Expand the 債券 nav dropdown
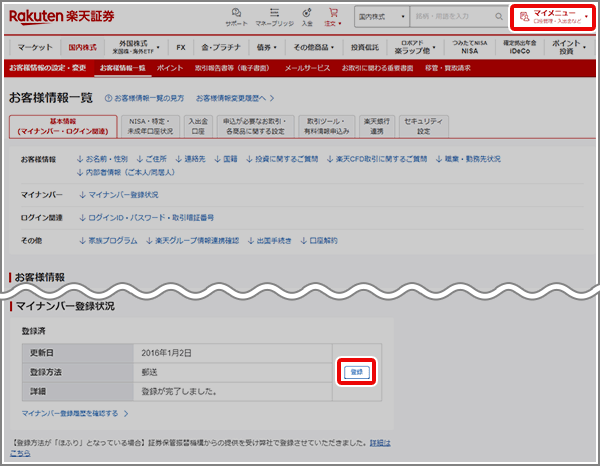The width and height of the screenshot is (600, 466). (266, 47)
